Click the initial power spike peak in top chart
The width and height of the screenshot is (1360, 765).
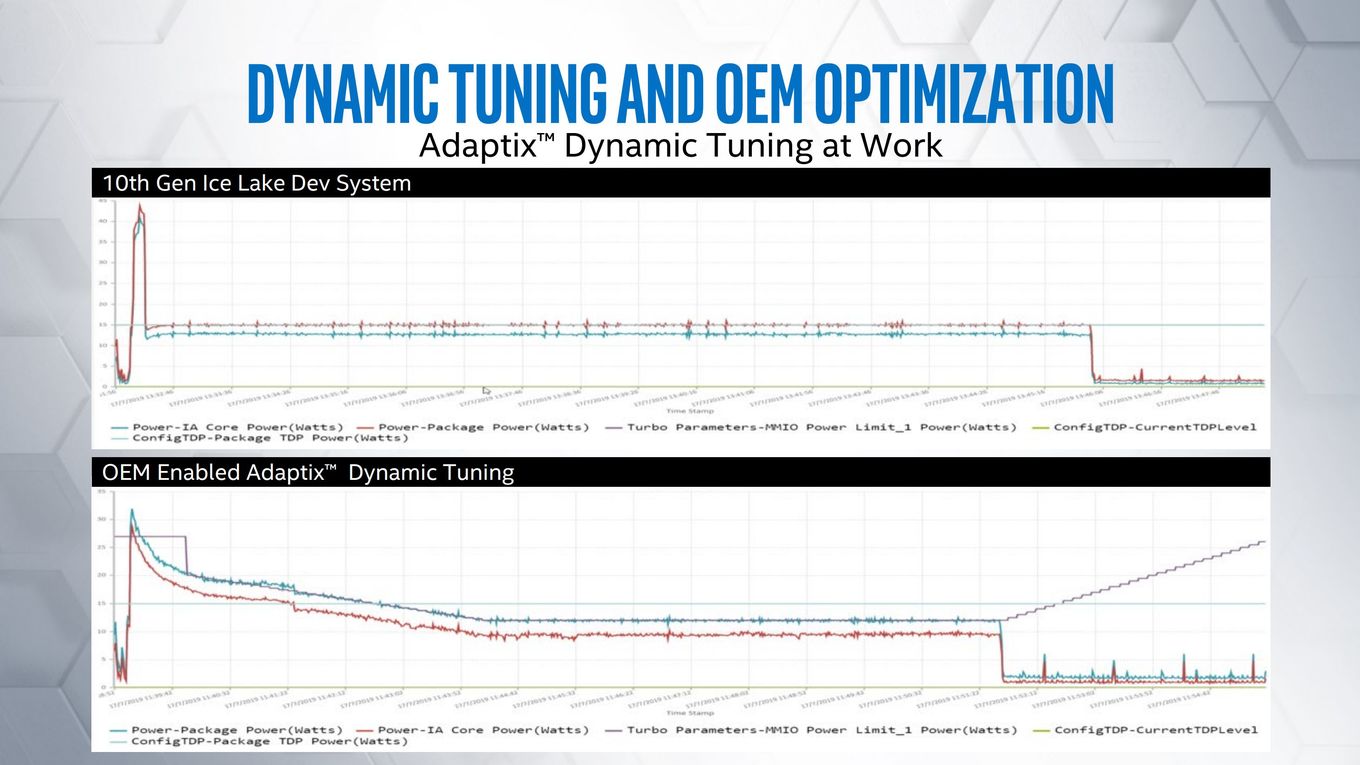point(140,208)
